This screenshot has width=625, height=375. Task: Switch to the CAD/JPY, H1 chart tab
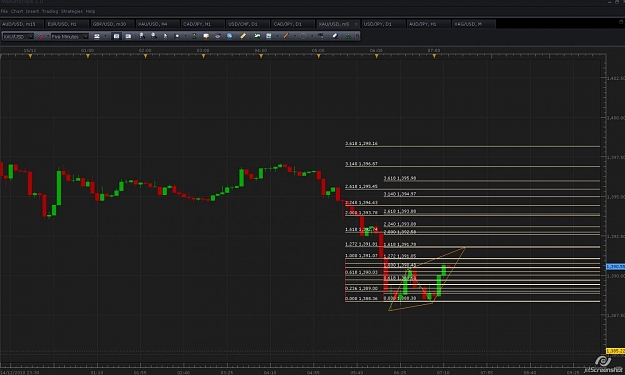coord(202,24)
